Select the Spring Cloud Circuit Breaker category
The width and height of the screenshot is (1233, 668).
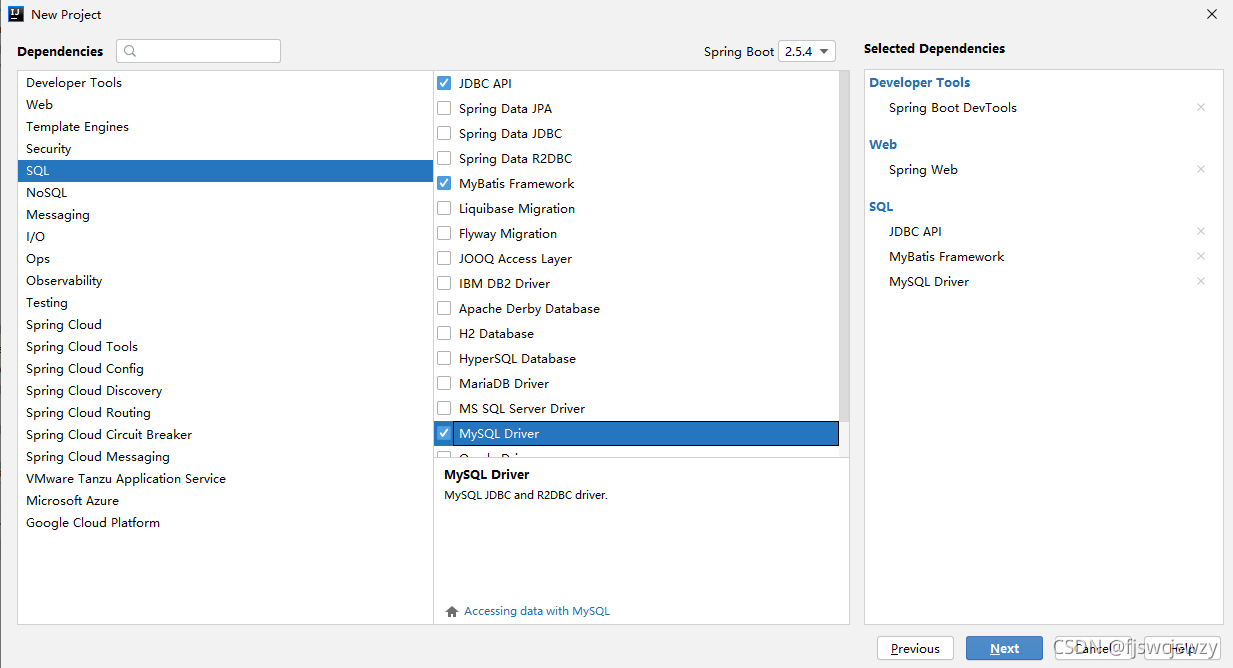(x=225, y=434)
